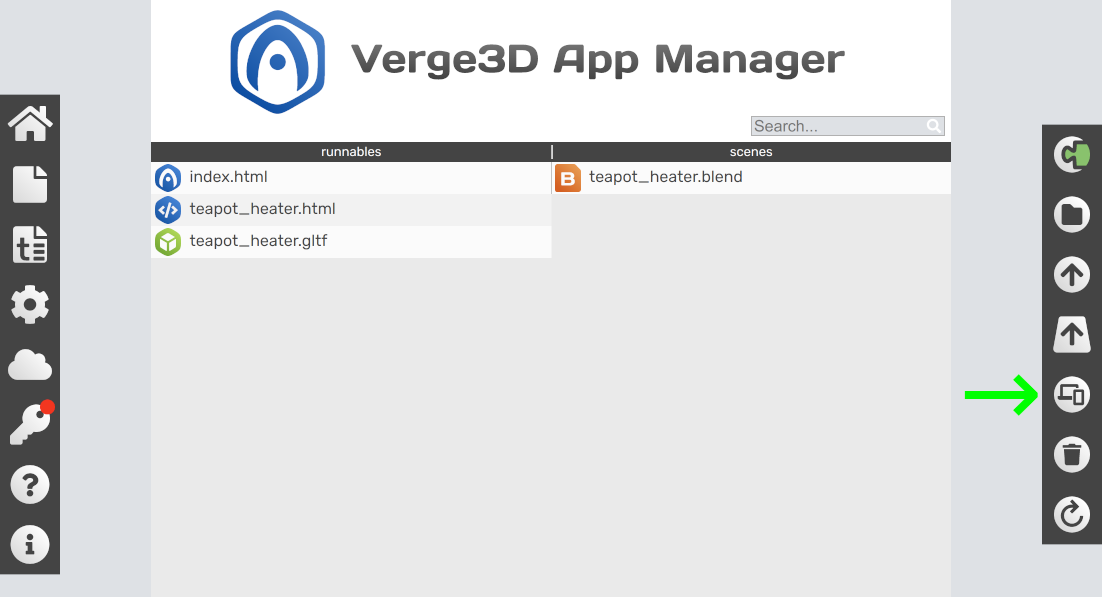Click the license key icon with red dot

click(x=32, y=423)
